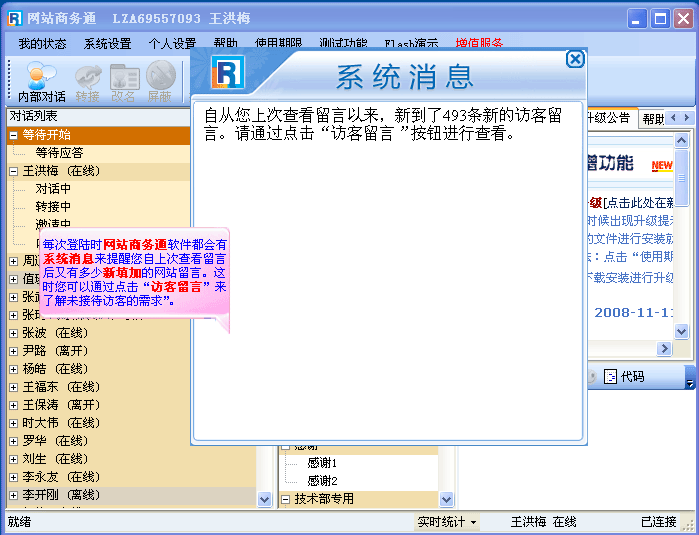
Task: Expand the 李永友 (在线) tree node
Action: click(14, 477)
